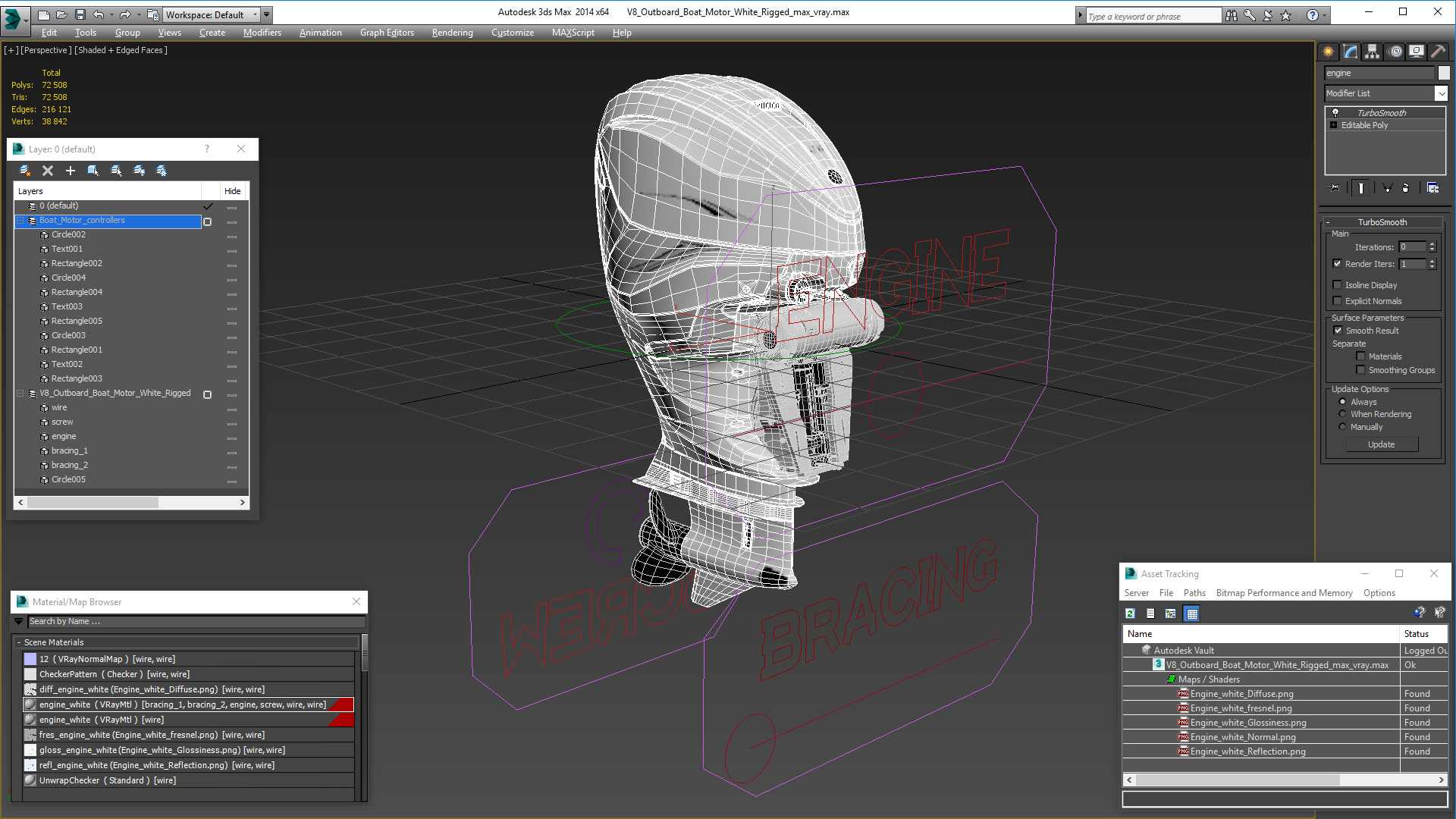1456x819 pixels.
Task: Open the Utilities hammer panel tab
Action: tap(1438, 52)
